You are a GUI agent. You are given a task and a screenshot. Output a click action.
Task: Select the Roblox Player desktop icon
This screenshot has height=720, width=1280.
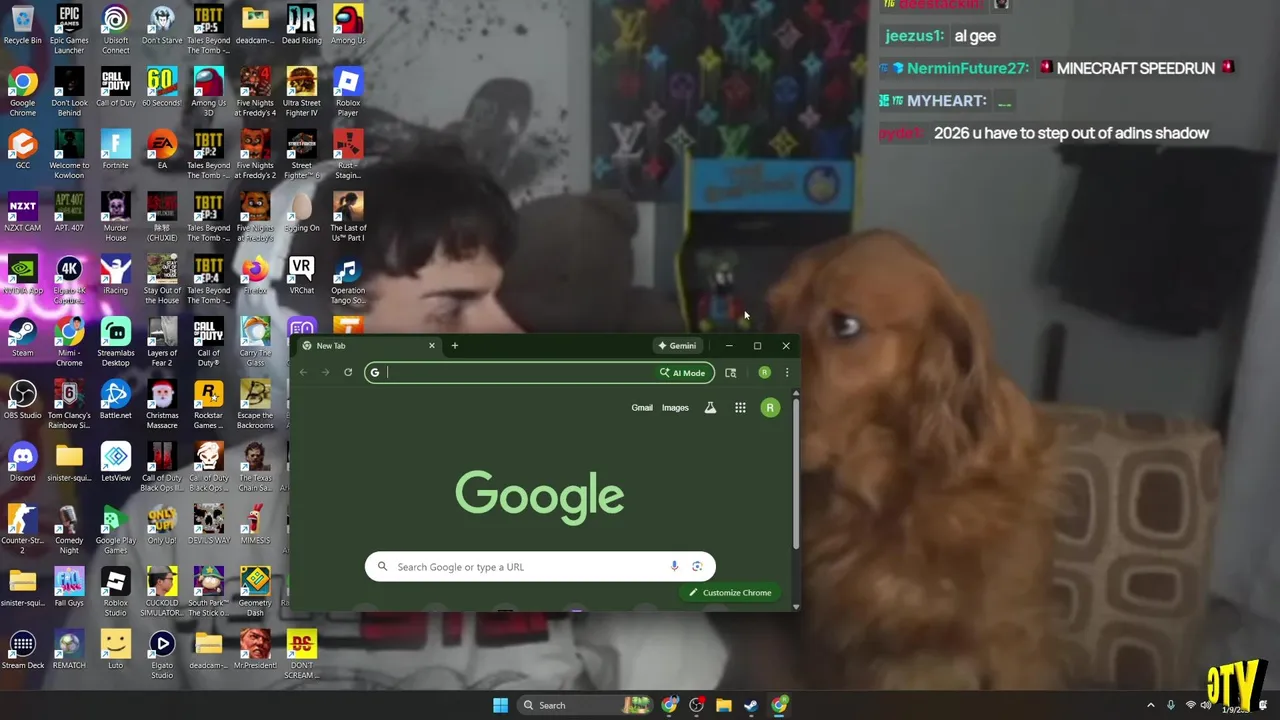click(348, 92)
